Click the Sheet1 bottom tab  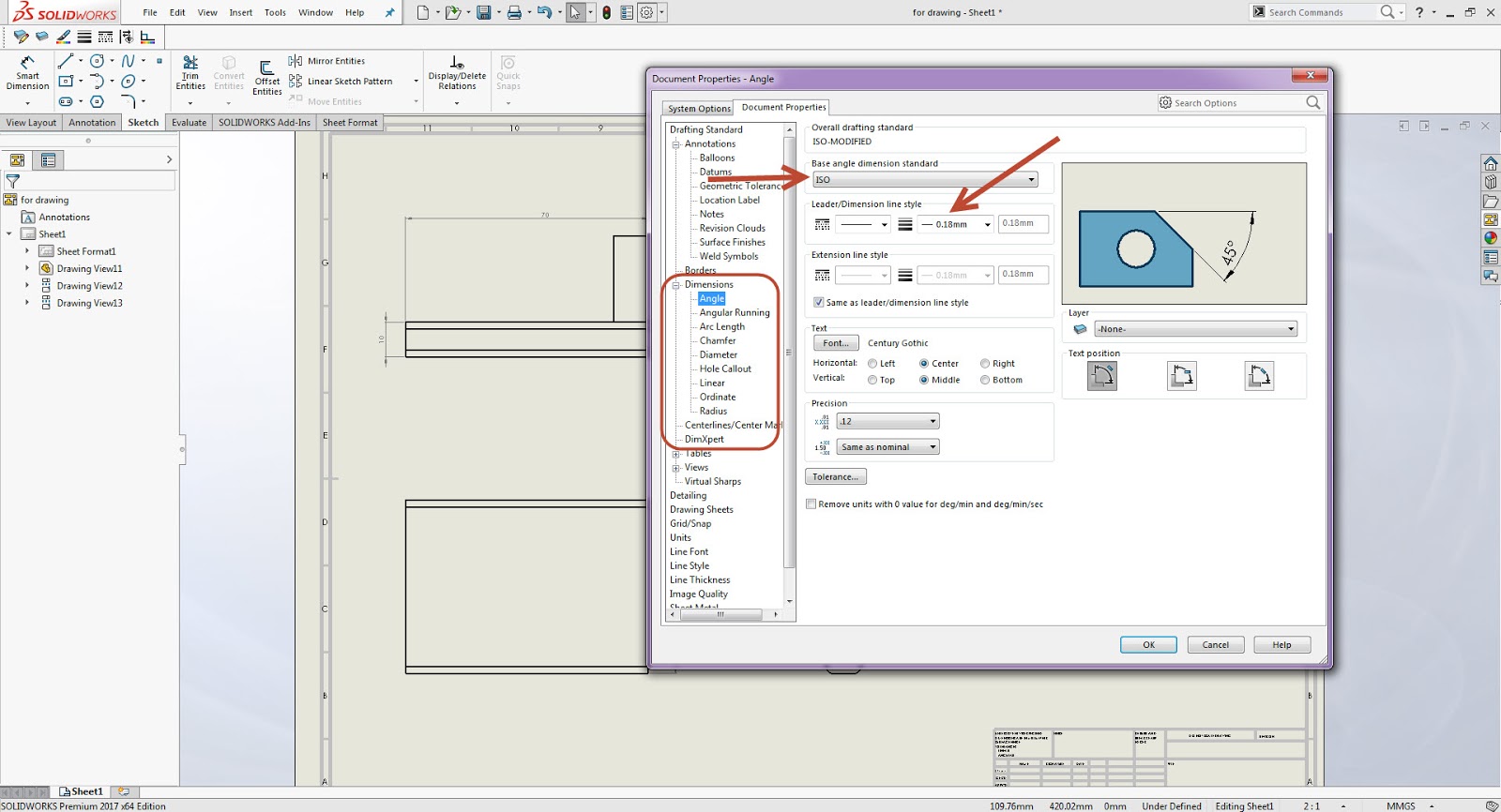[82, 792]
